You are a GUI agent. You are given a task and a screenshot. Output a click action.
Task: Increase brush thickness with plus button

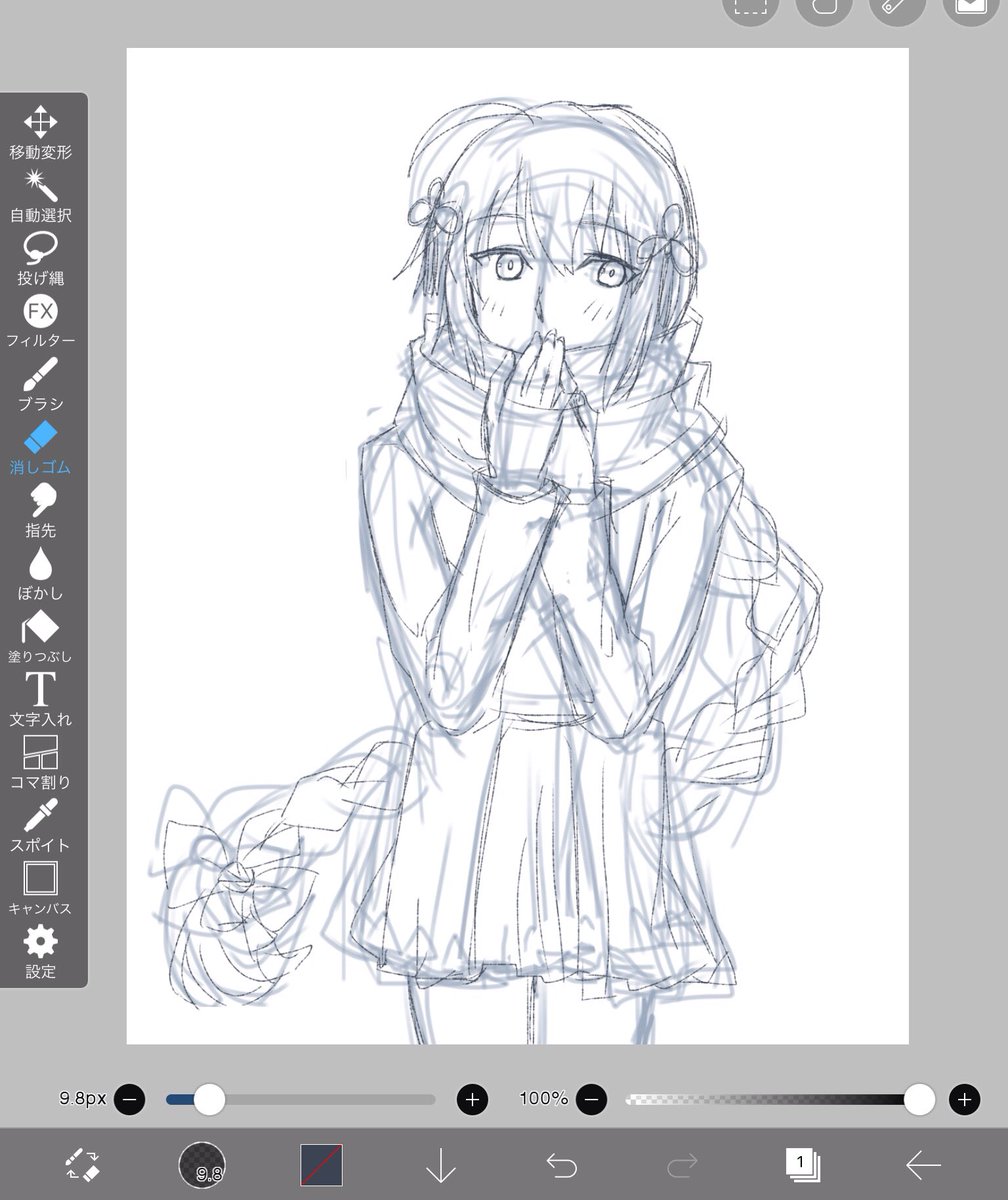click(472, 1100)
